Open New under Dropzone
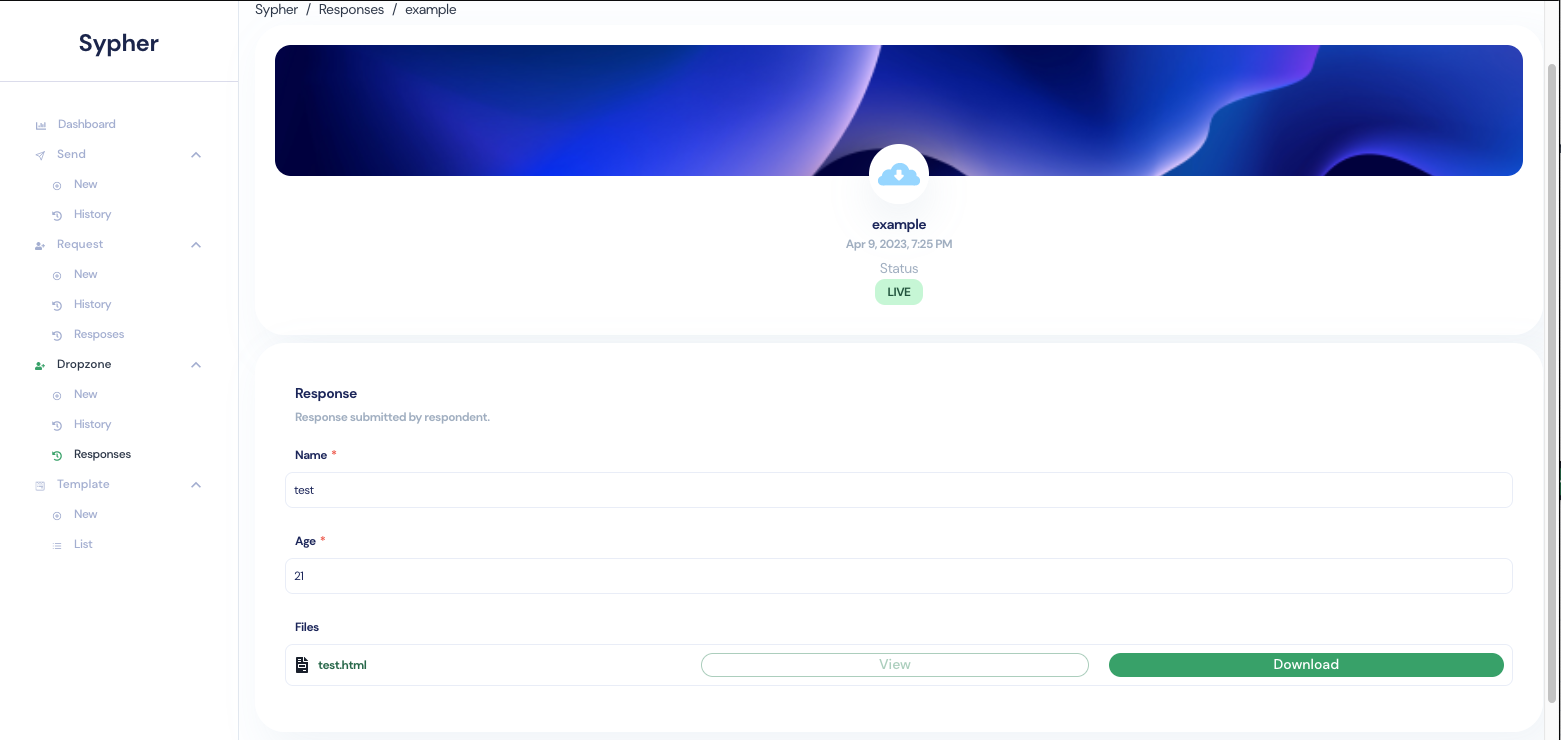This screenshot has width=1561, height=740. 86,394
